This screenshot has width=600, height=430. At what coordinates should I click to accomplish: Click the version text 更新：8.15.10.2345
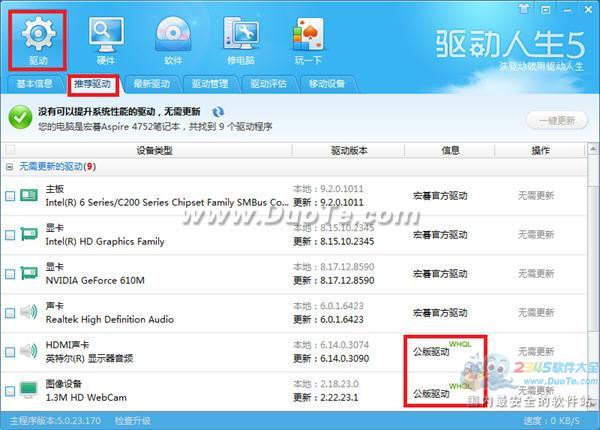[334, 241]
